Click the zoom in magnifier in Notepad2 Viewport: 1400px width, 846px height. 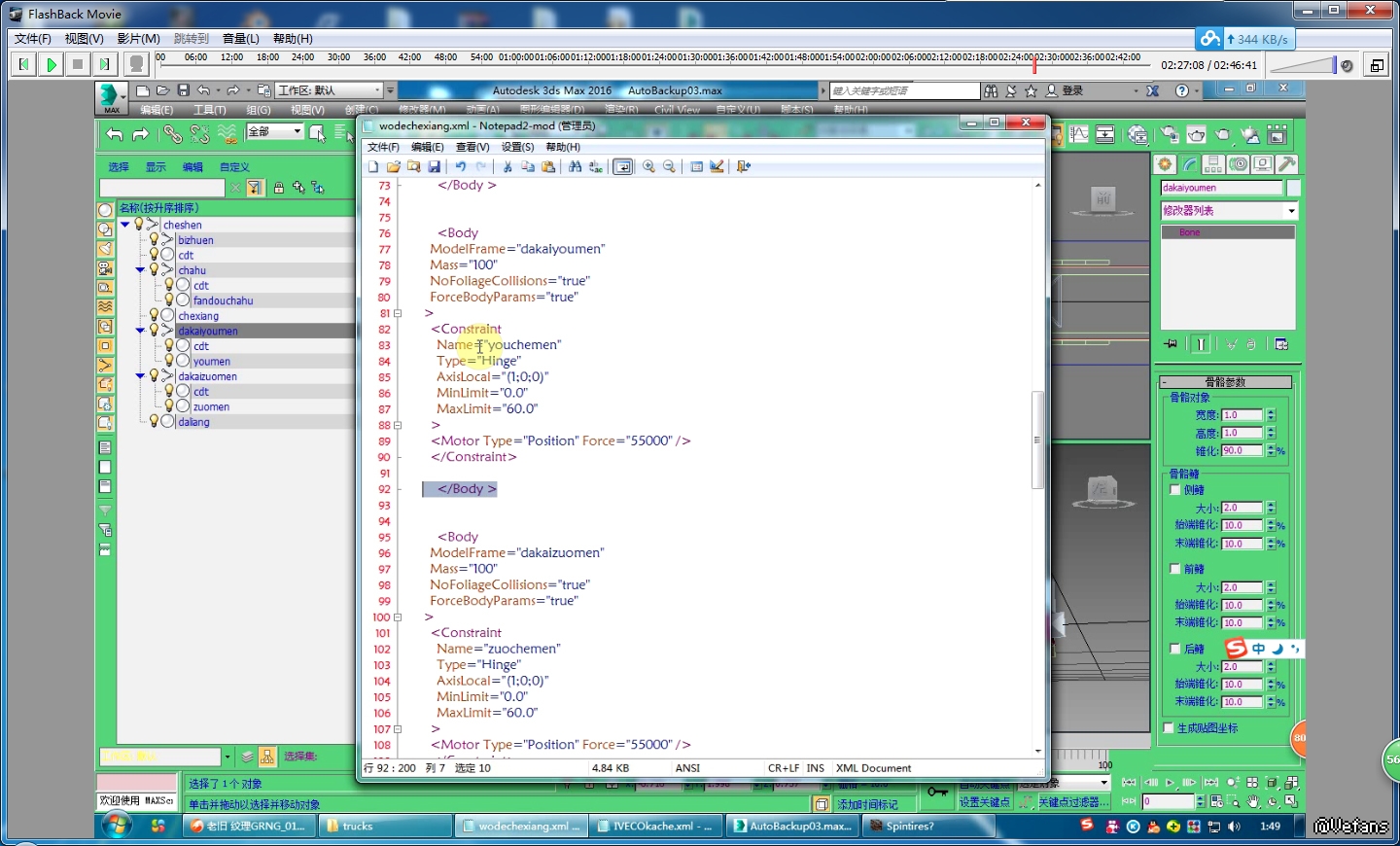(648, 167)
